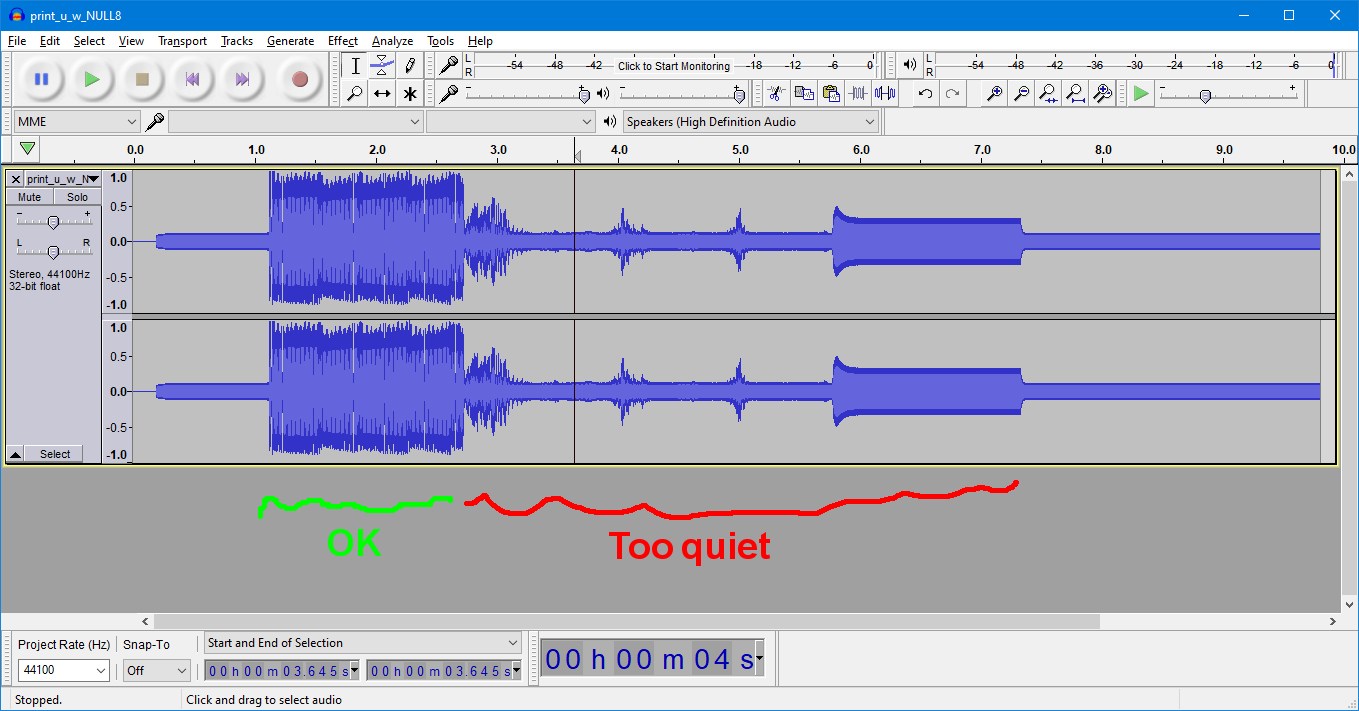
Task: Adjust the Play-at-Speed slider
Action: [x=1228, y=94]
